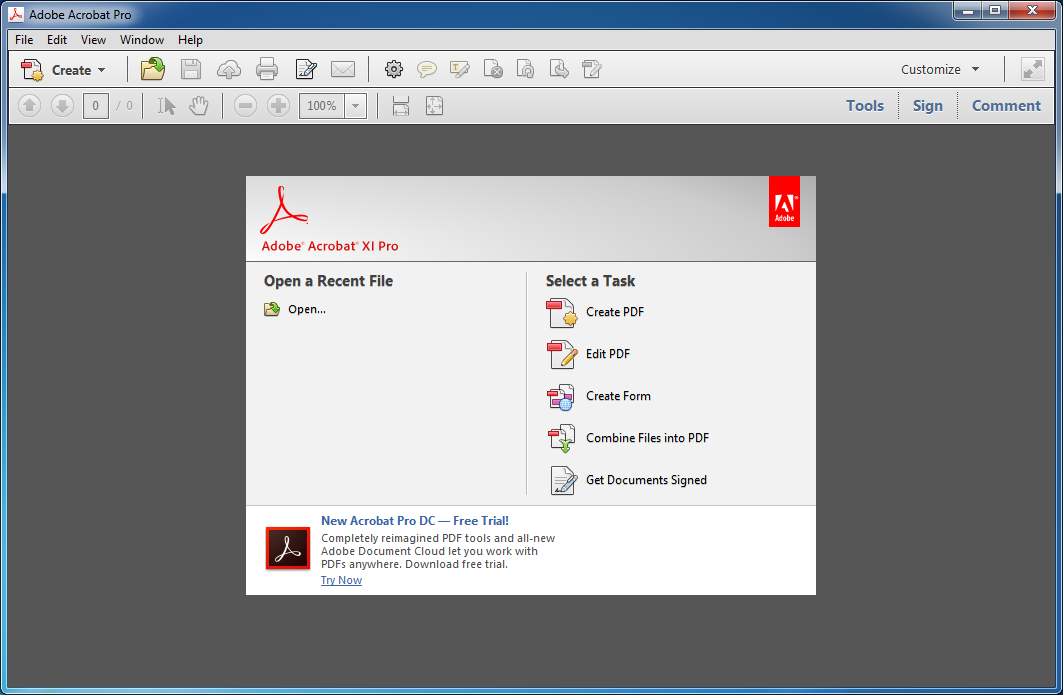Click the 100% zoom value field

322,106
